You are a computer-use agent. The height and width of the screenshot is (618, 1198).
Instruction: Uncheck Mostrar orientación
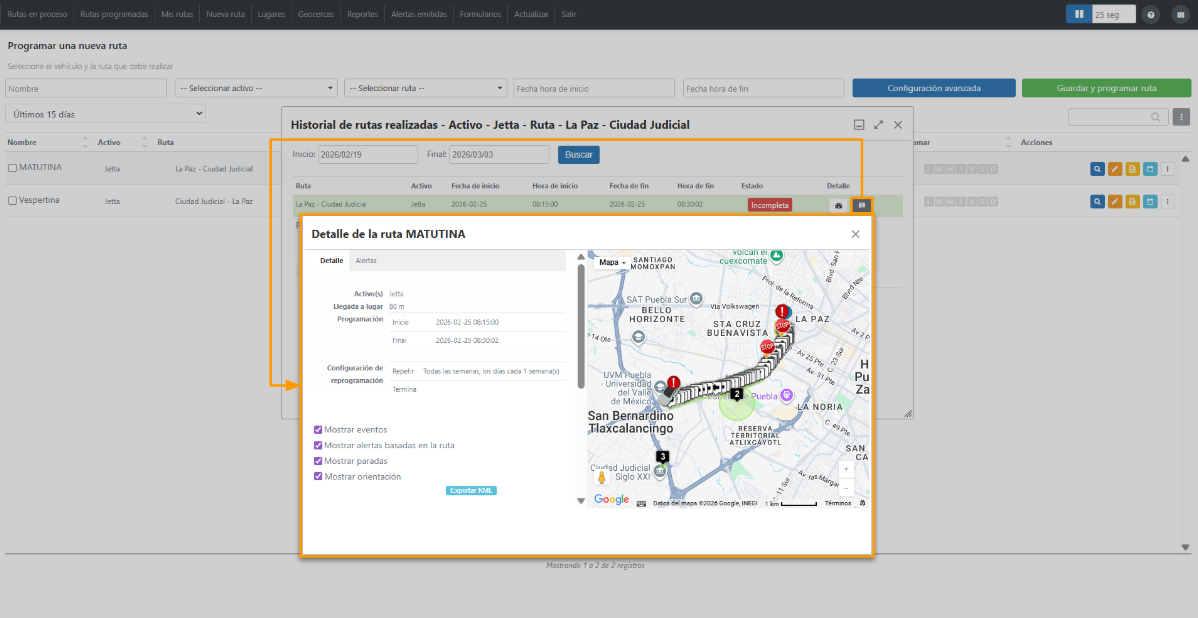[319, 477]
